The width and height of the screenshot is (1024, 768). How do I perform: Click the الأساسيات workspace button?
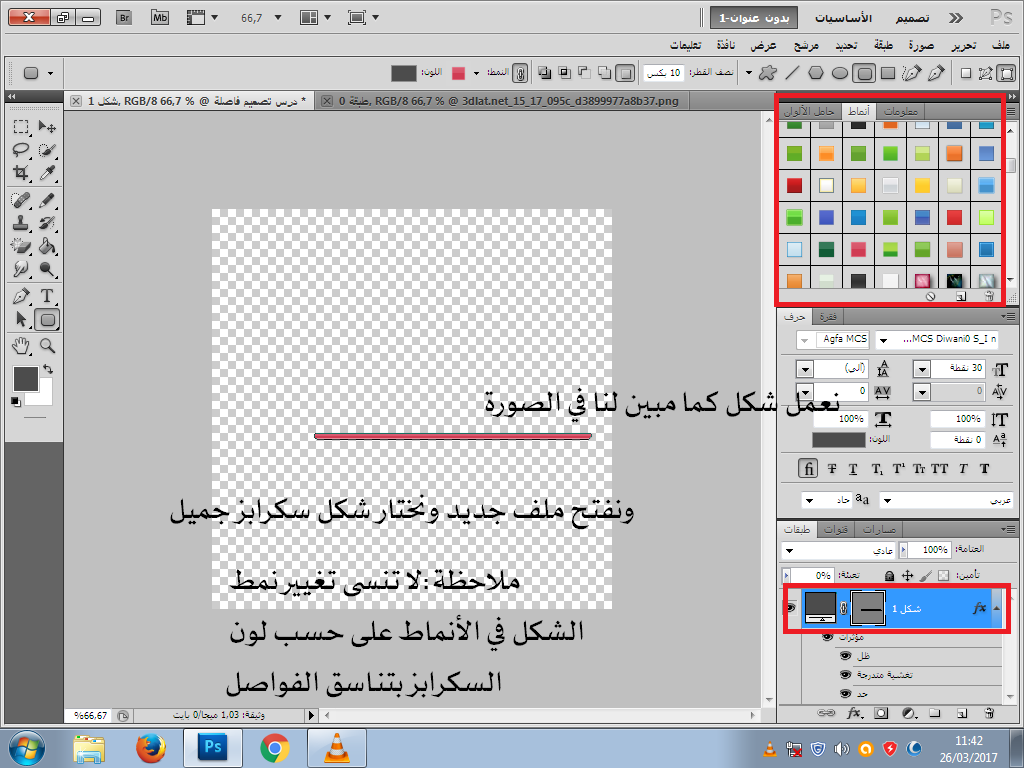point(842,18)
